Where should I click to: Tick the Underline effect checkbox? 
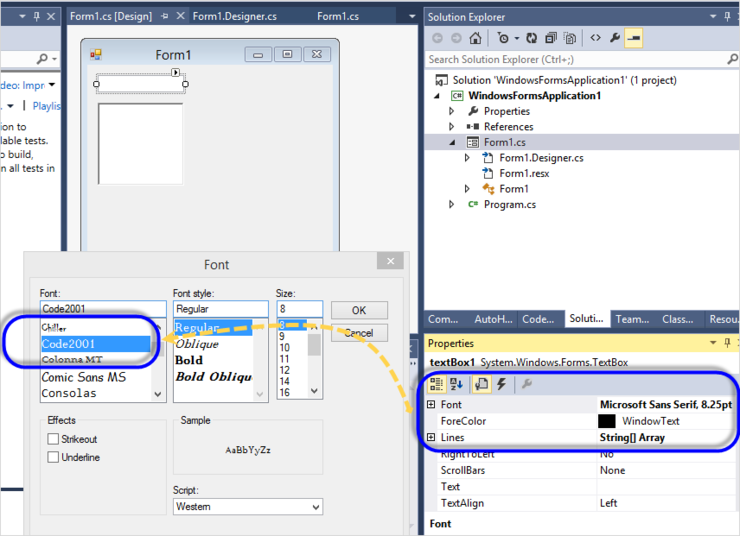click(53, 458)
